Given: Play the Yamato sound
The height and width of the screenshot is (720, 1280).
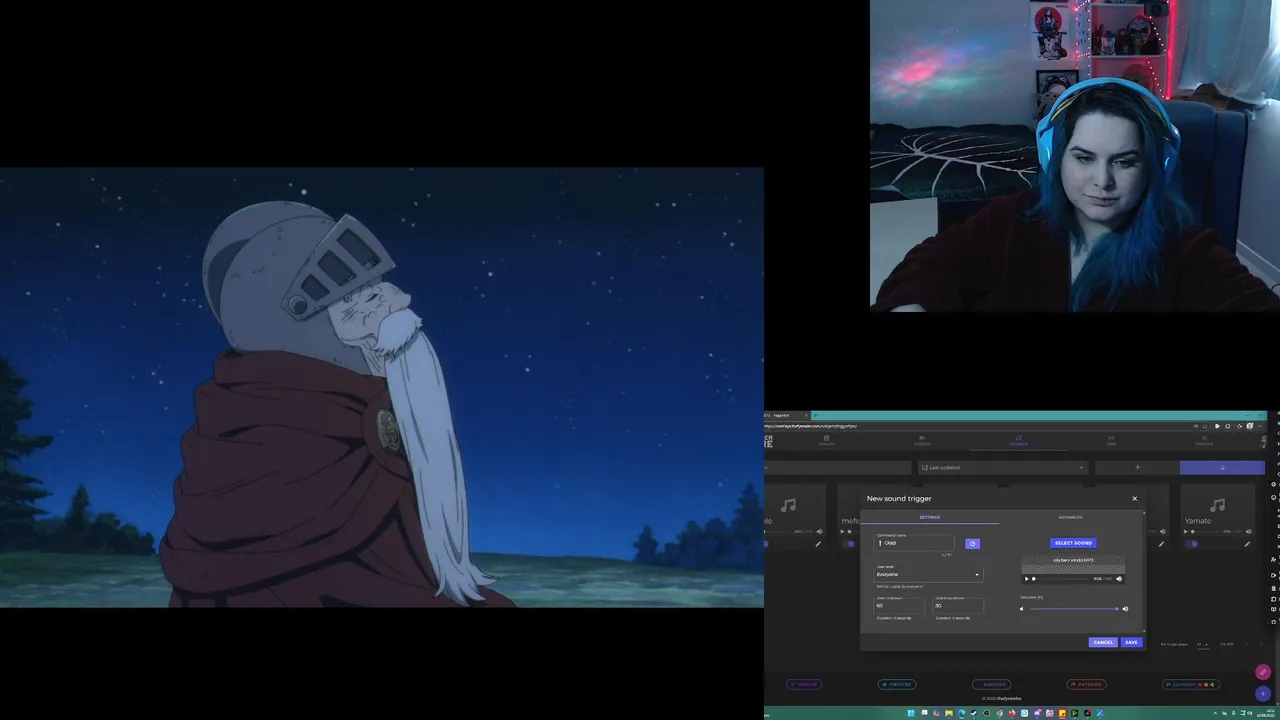Looking at the screenshot, I should [1186, 532].
